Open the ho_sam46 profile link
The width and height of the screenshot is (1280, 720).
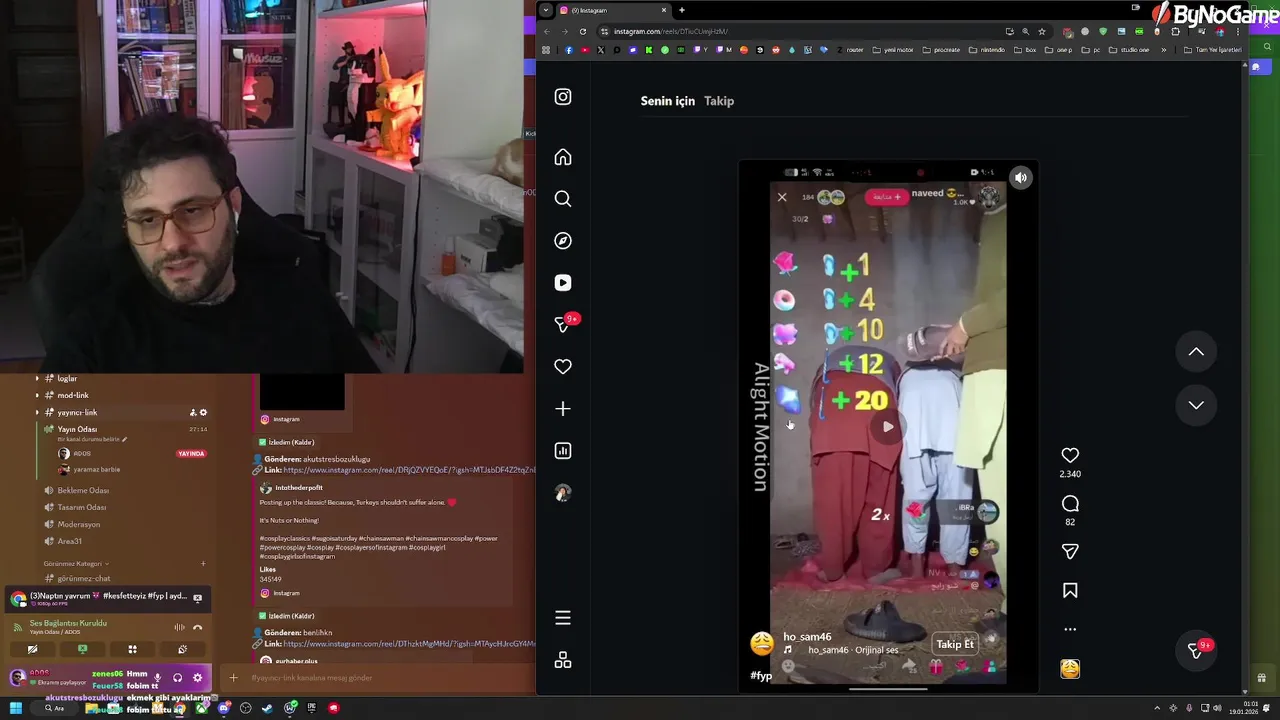coord(807,637)
